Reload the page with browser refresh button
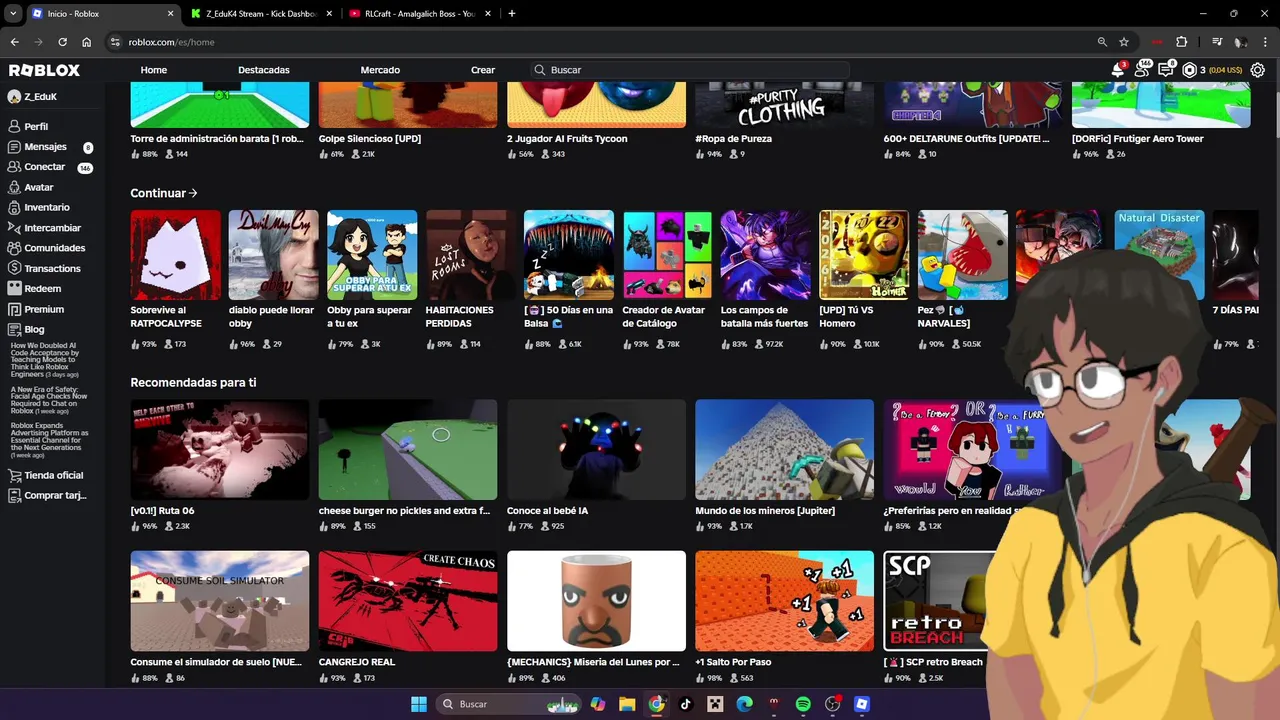This screenshot has height=720, width=1280. tap(62, 42)
